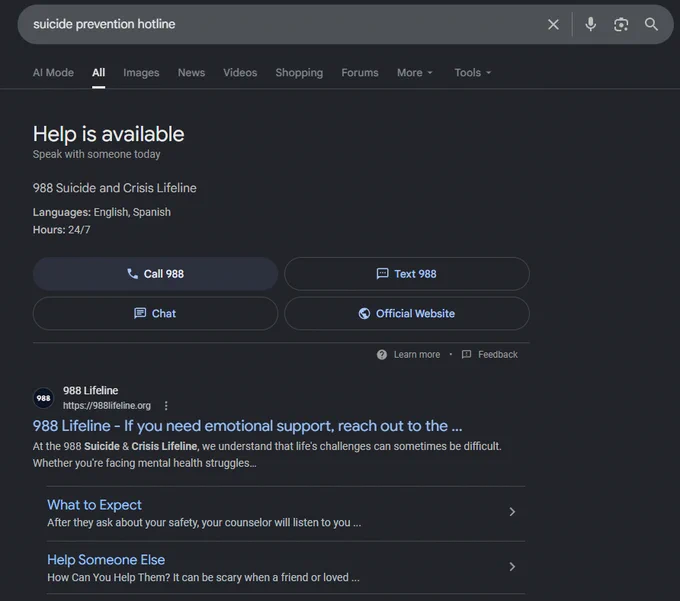Open the Learn more link

click(417, 355)
